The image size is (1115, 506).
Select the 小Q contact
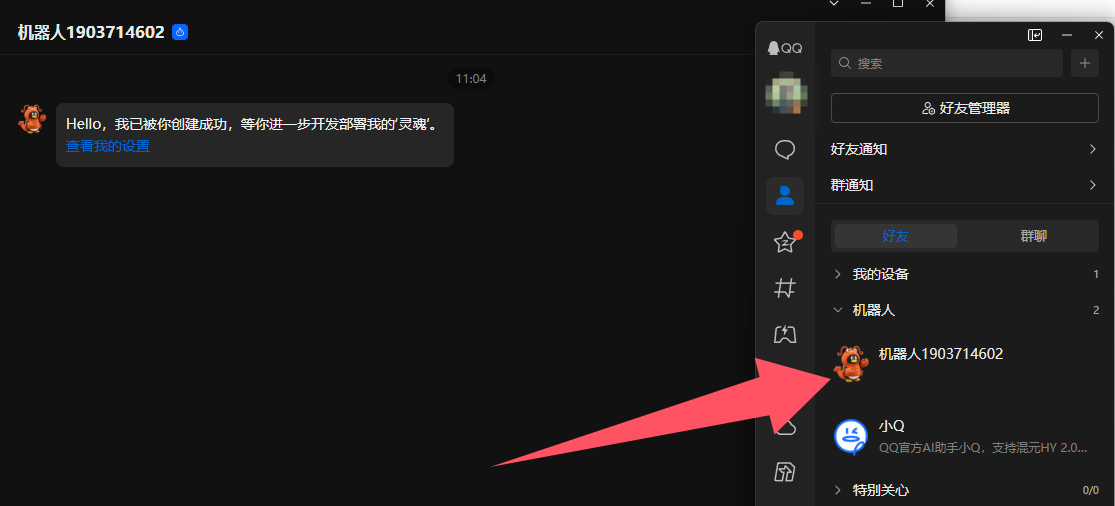pos(965,436)
